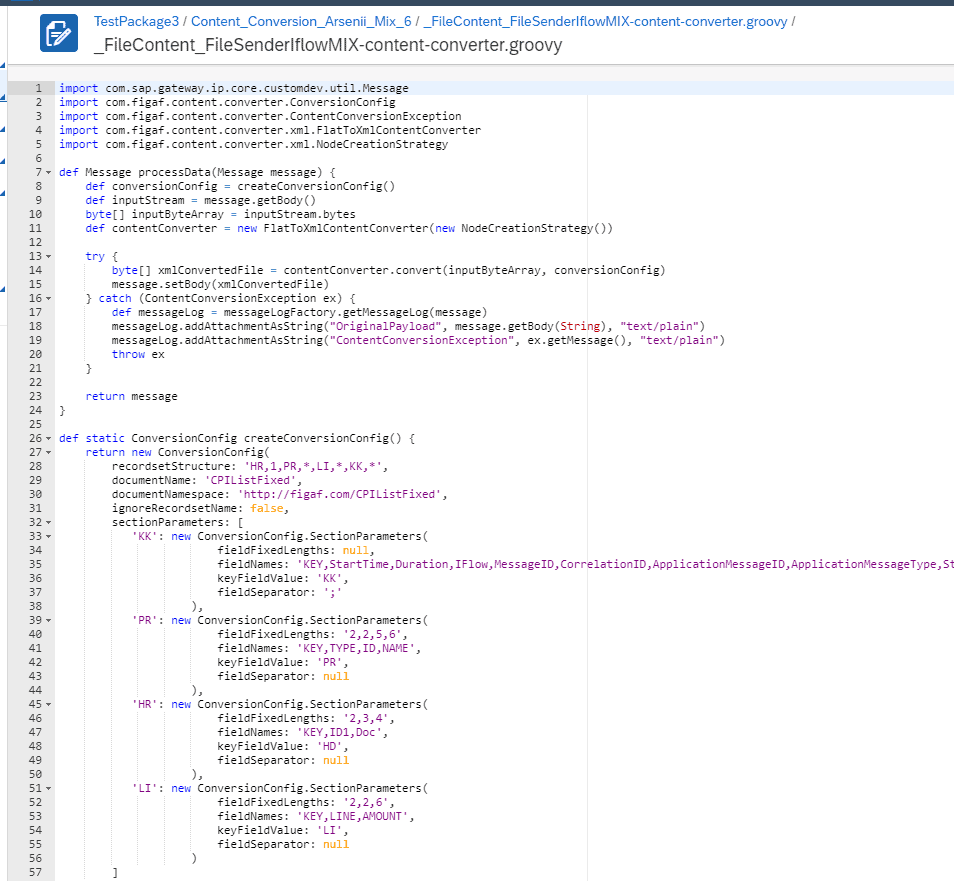This screenshot has width=954, height=881.
Task: Collapse sectionParameters fold at line 32
Action: click(49, 522)
